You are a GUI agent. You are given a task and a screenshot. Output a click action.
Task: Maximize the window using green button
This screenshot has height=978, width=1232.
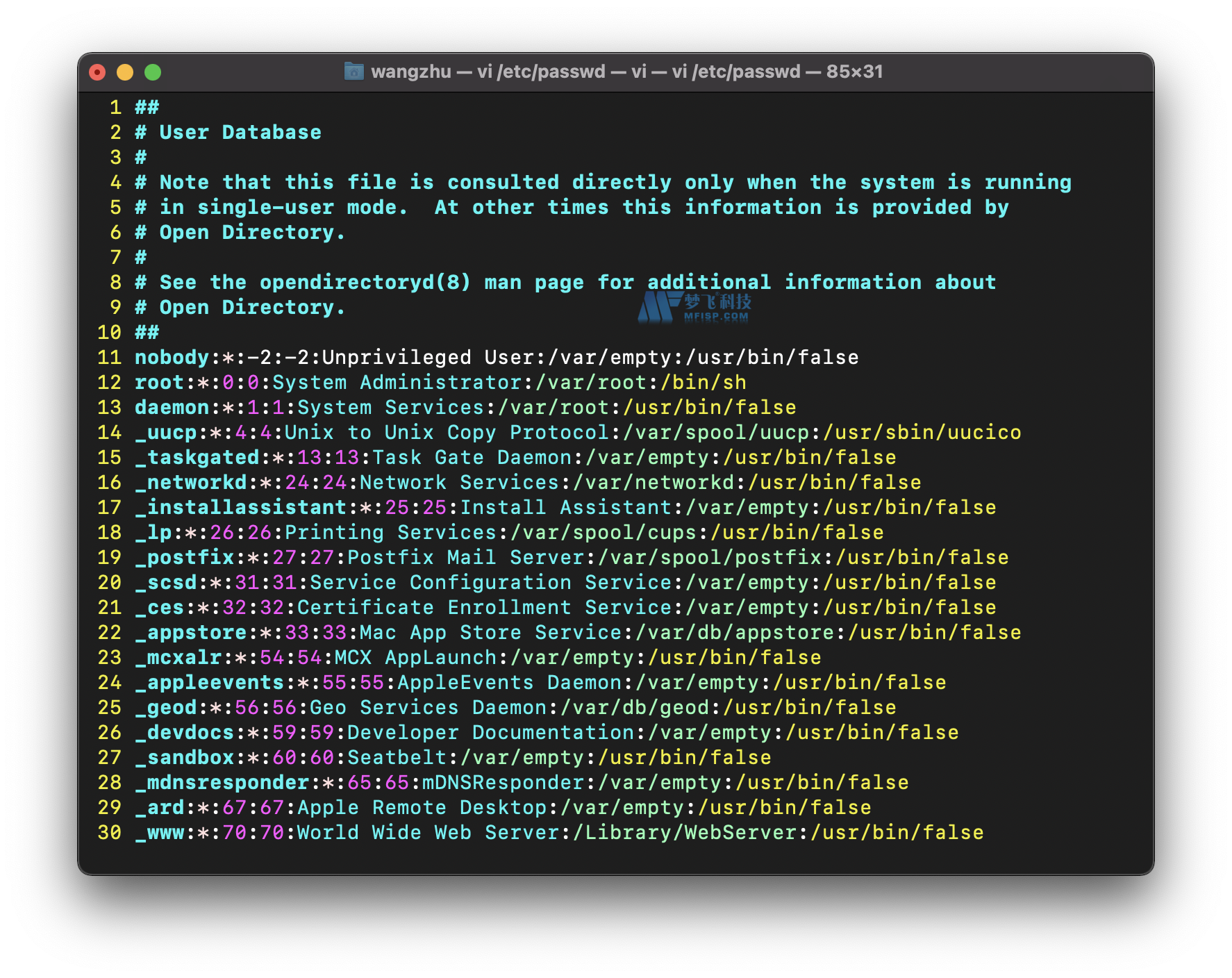(x=153, y=72)
